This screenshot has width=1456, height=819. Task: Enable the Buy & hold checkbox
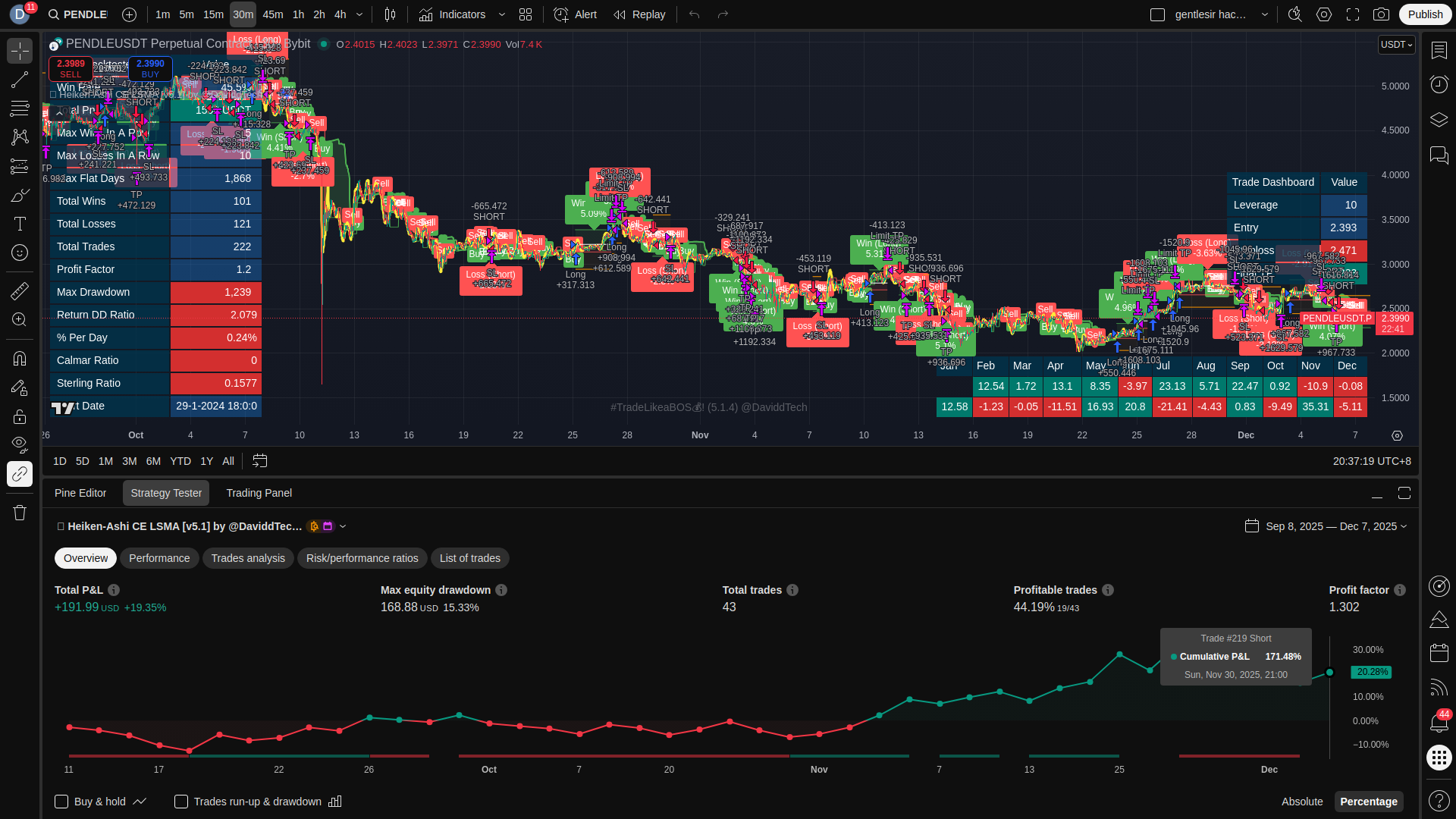pos(62,802)
